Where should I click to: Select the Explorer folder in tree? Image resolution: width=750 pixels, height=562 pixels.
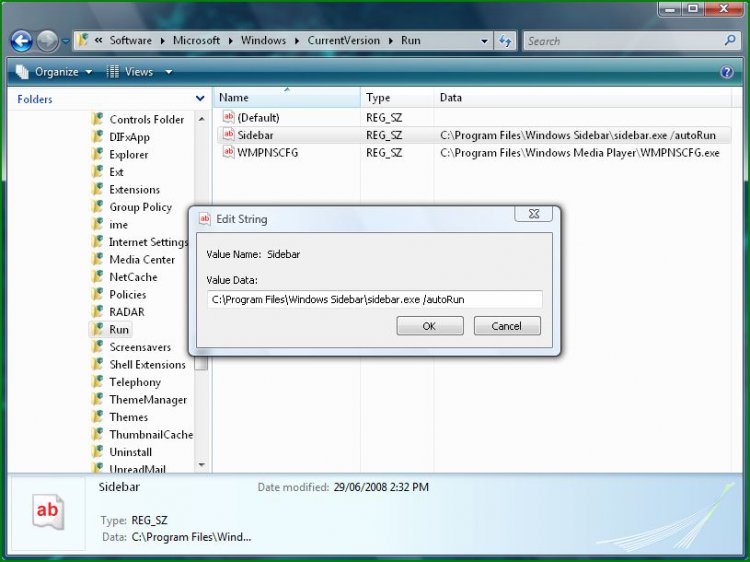pos(129,155)
